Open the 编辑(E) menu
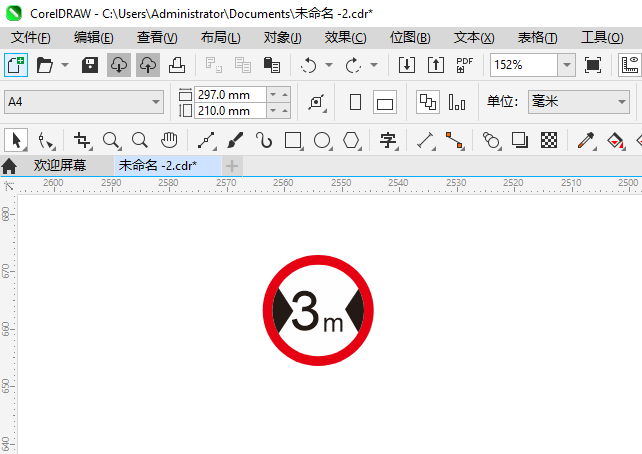642x454 pixels. click(93, 38)
